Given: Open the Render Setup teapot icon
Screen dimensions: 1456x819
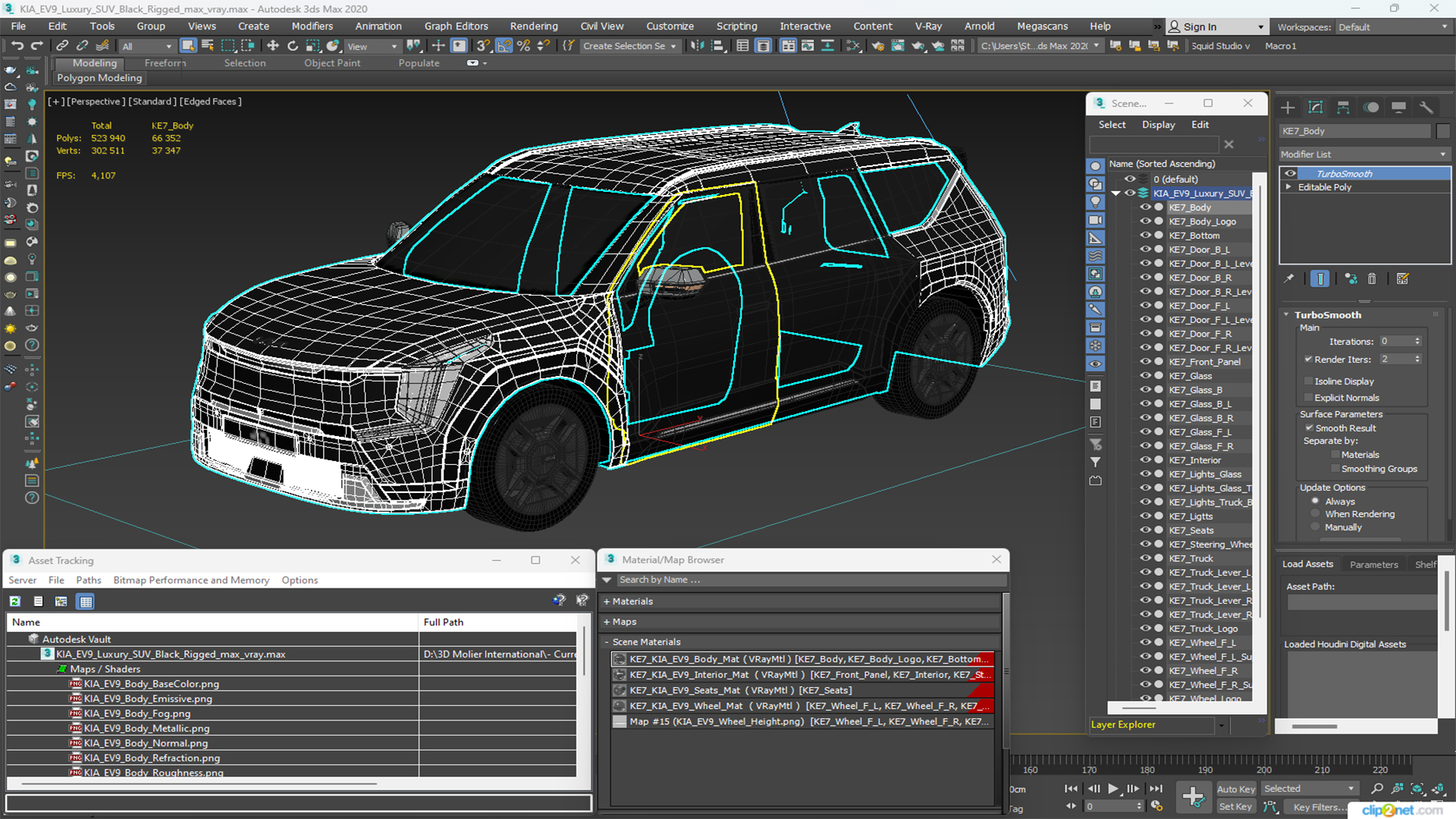Looking at the screenshot, I should 877,45.
